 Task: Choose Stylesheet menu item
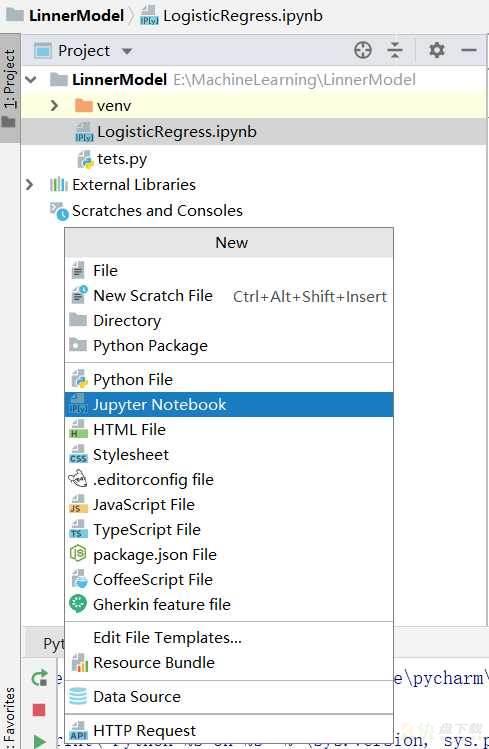pyautogui.click(x=229, y=455)
